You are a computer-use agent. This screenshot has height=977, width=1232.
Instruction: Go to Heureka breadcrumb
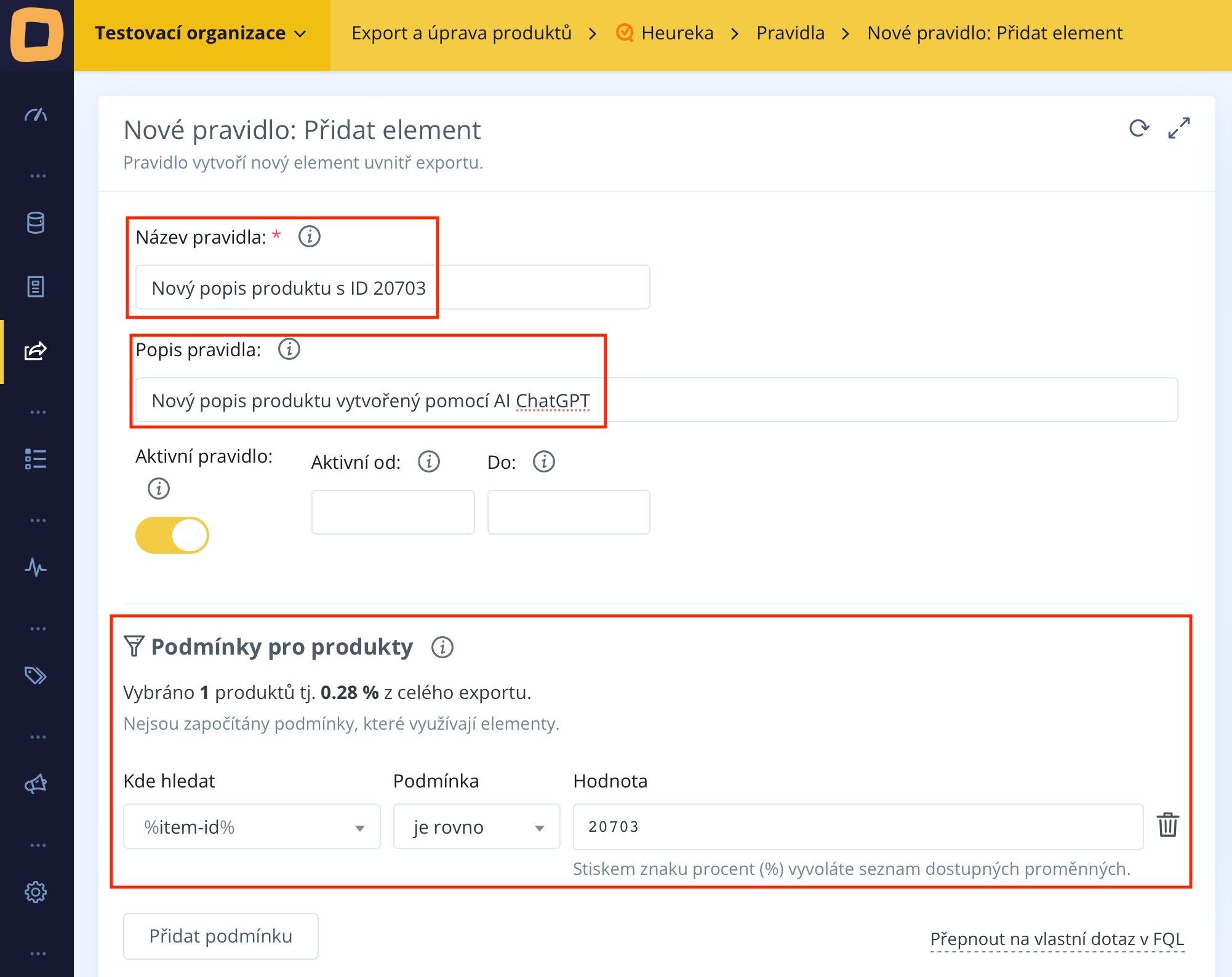pyautogui.click(x=676, y=33)
